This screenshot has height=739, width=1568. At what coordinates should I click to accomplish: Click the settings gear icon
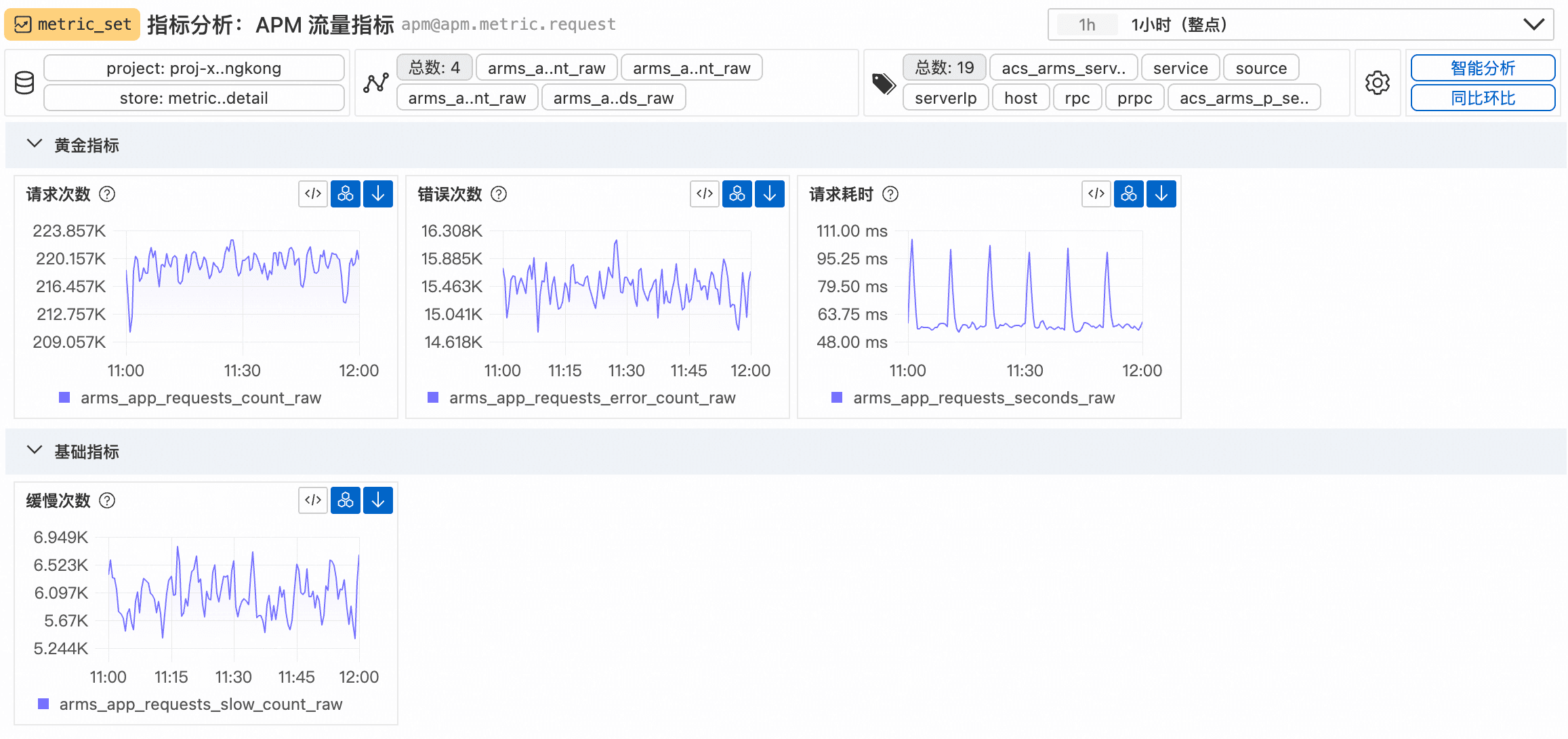click(1377, 83)
